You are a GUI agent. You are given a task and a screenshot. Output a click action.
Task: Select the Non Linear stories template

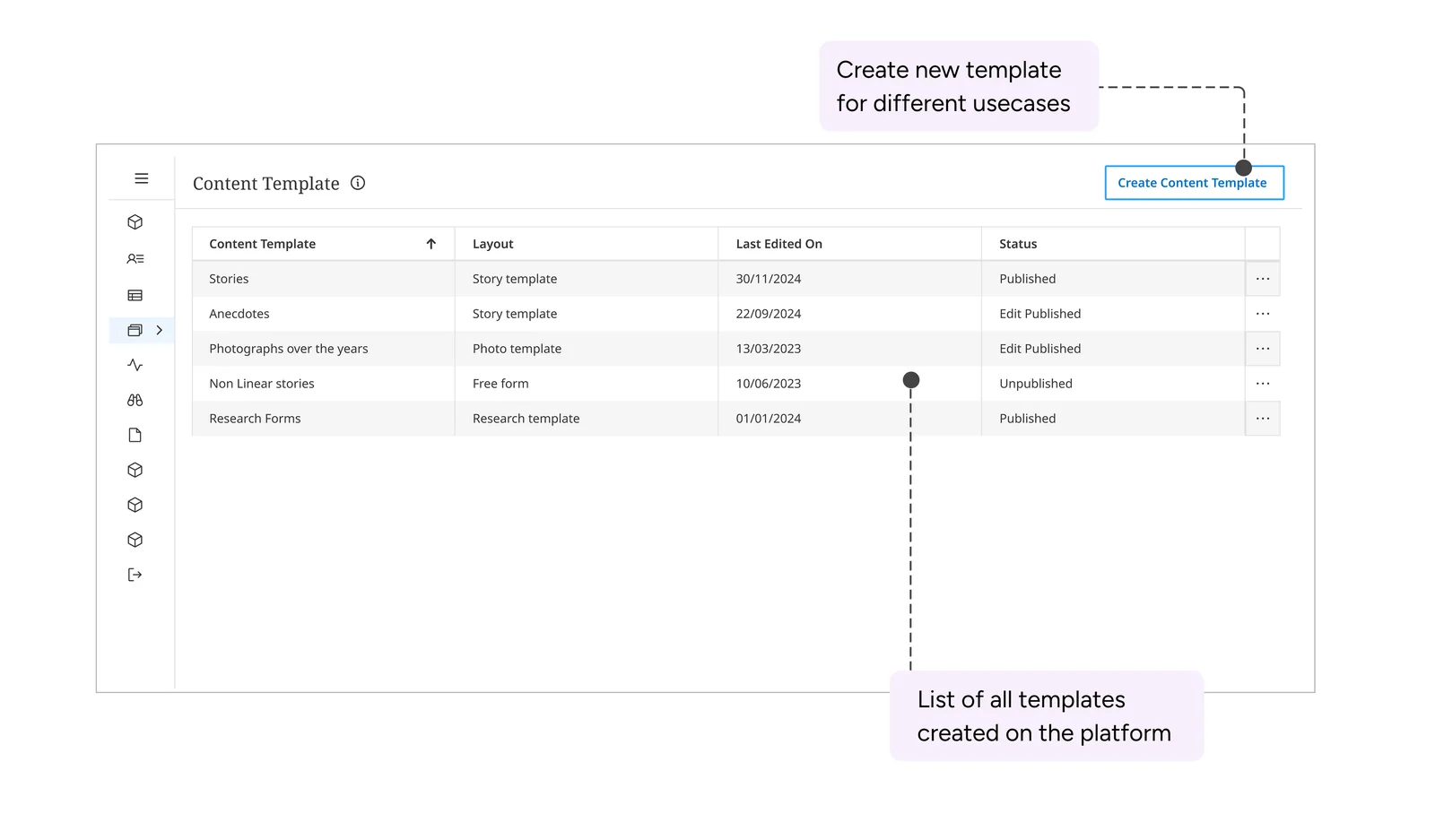[x=262, y=384]
